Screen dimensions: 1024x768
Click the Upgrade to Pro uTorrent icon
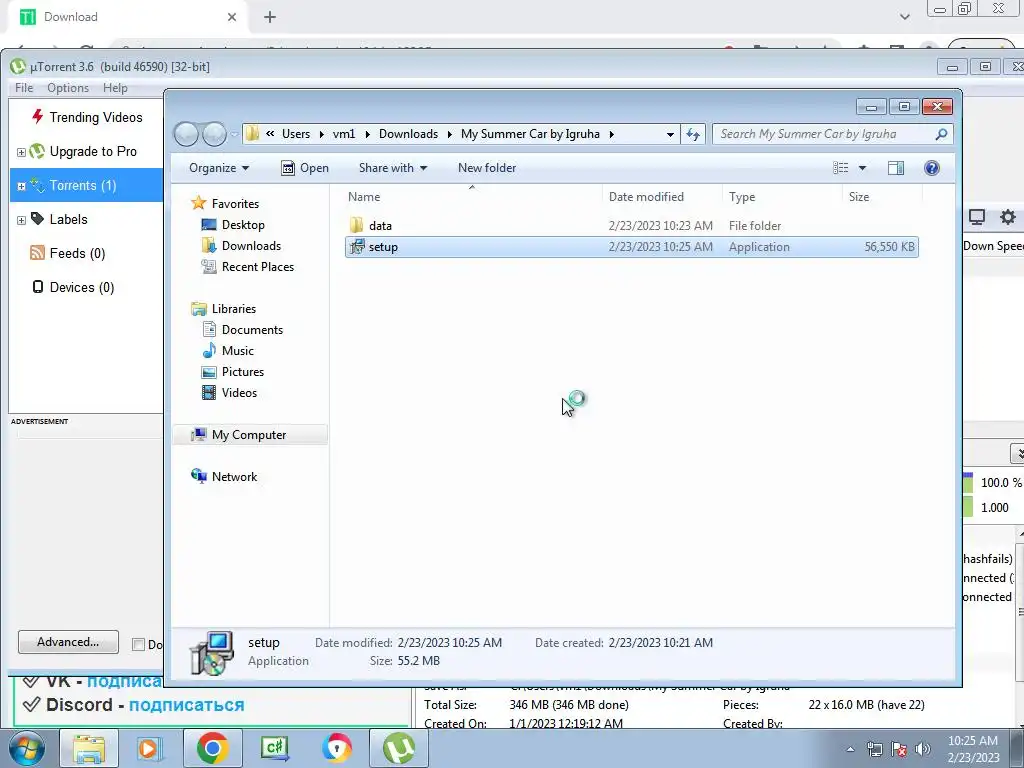click(37, 151)
